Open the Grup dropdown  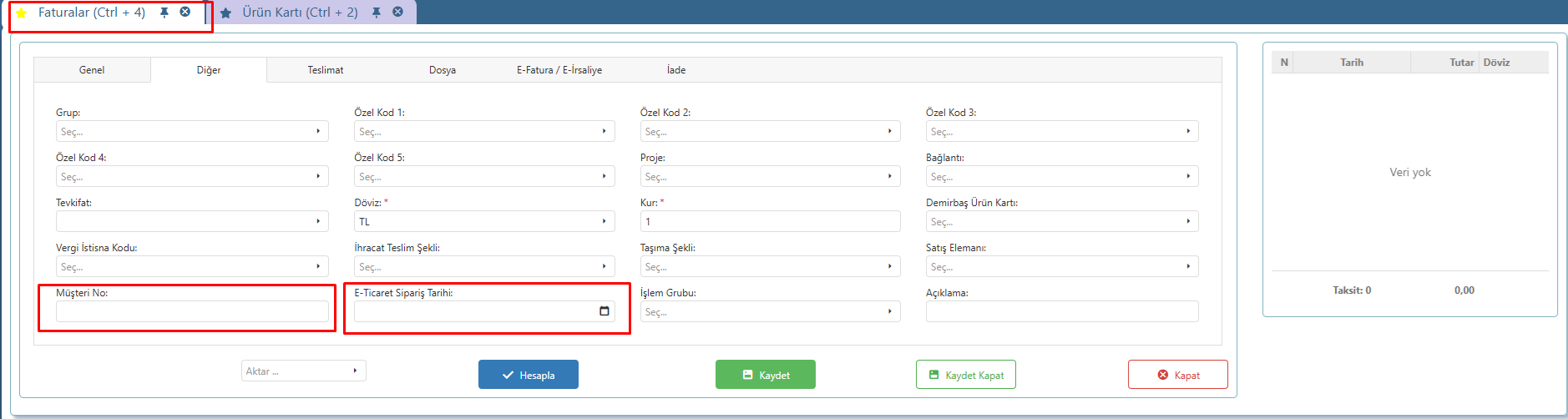192,131
